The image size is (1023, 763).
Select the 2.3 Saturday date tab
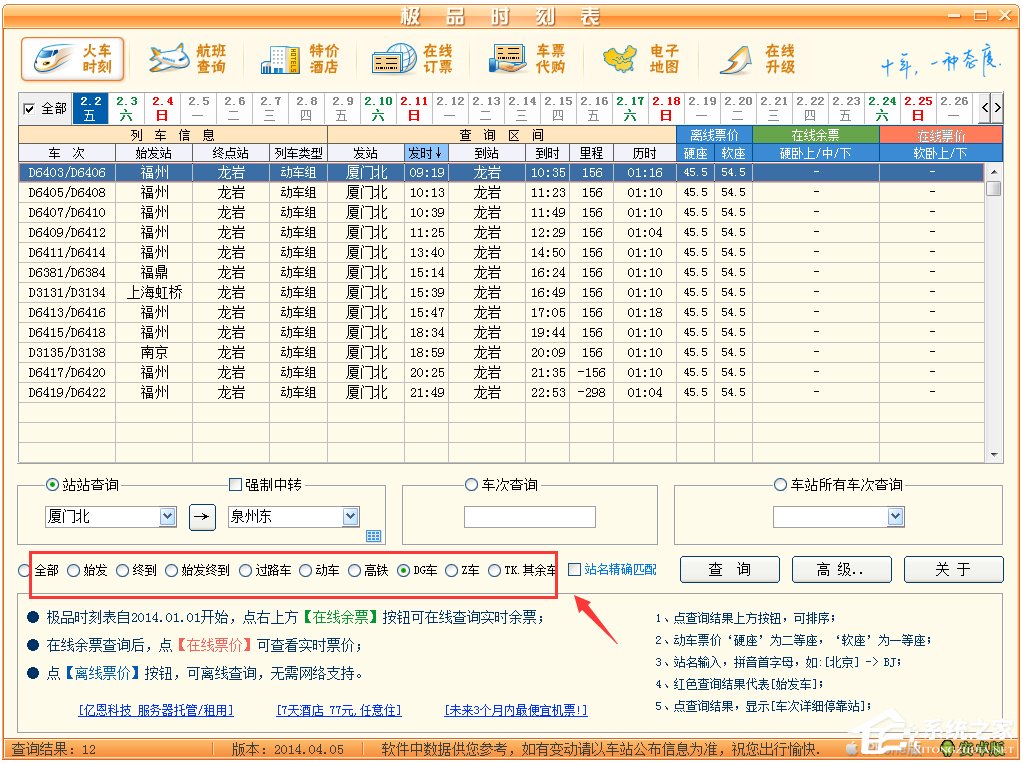coord(127,108)
